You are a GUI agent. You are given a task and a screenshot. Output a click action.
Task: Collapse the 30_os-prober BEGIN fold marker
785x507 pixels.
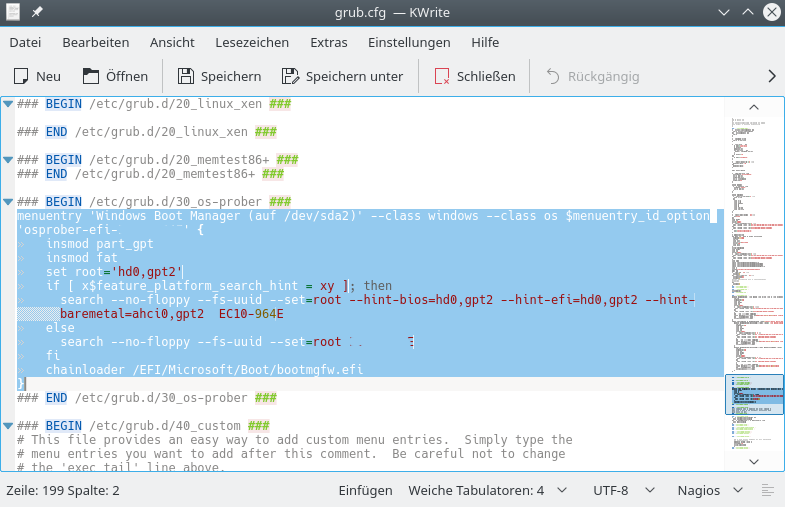tap(8, 202)
